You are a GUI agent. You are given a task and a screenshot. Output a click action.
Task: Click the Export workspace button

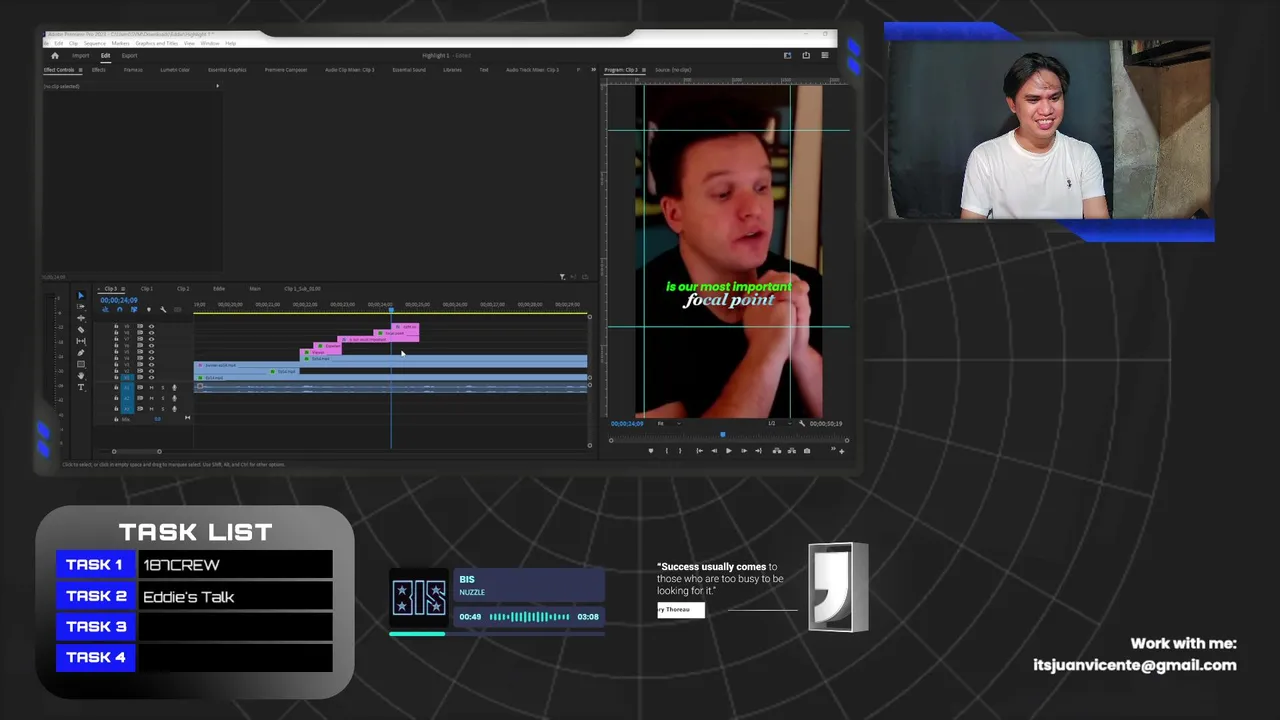(130, 56)
